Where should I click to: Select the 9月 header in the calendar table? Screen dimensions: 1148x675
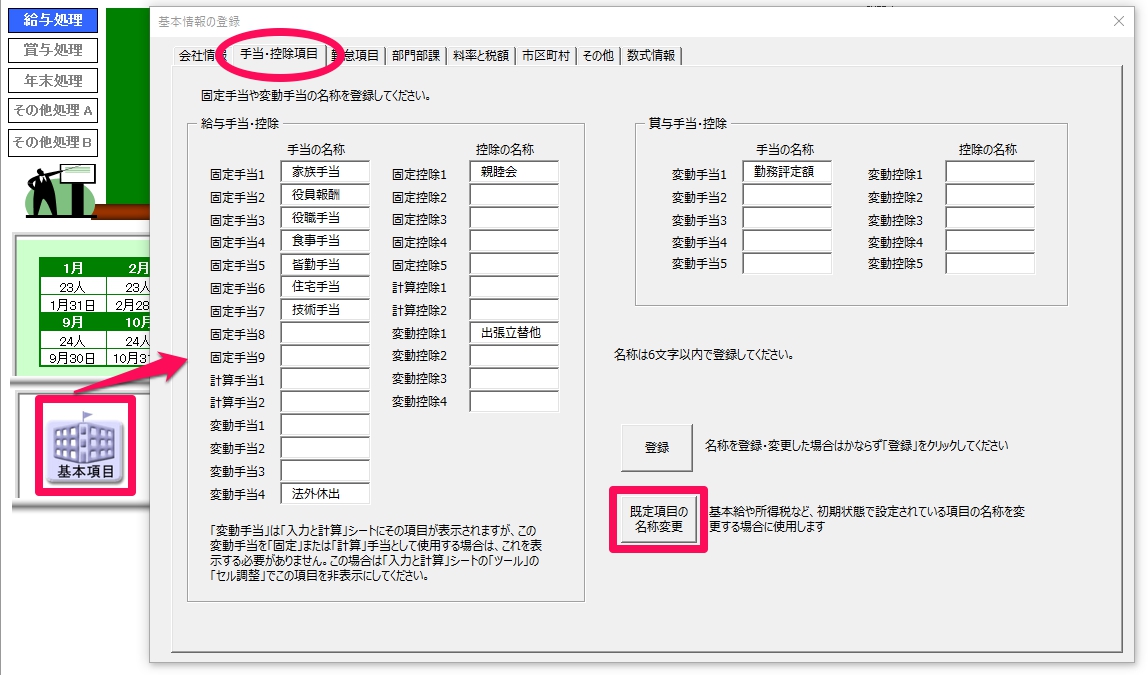tap(72, 322)
